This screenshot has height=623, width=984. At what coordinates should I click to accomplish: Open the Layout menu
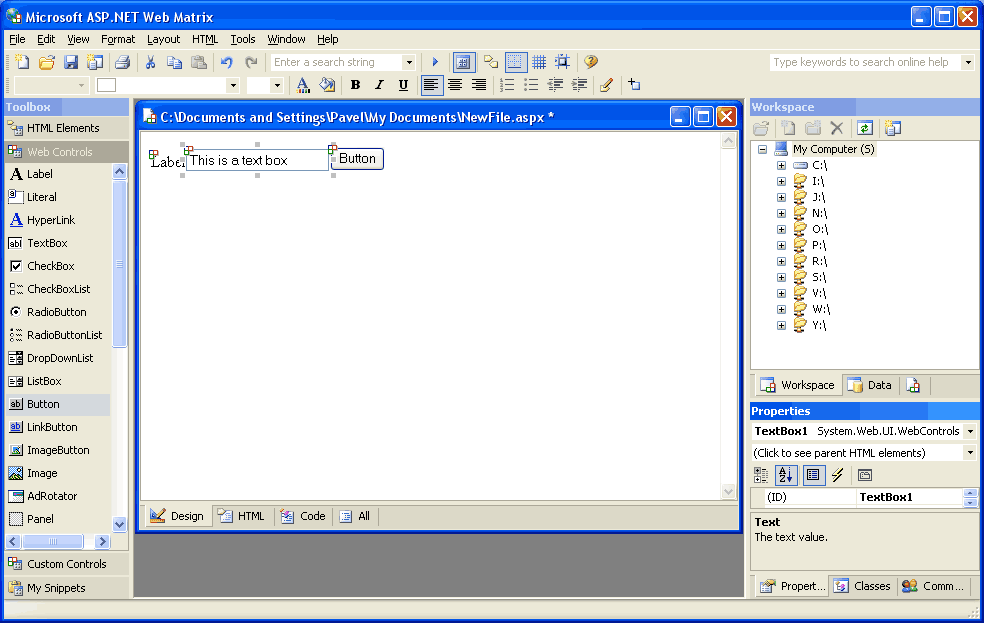pos(163,39)
